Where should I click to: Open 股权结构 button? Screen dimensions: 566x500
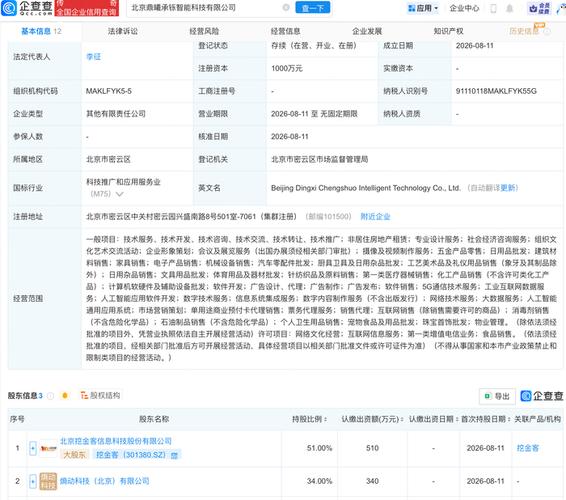pos(100,396)
